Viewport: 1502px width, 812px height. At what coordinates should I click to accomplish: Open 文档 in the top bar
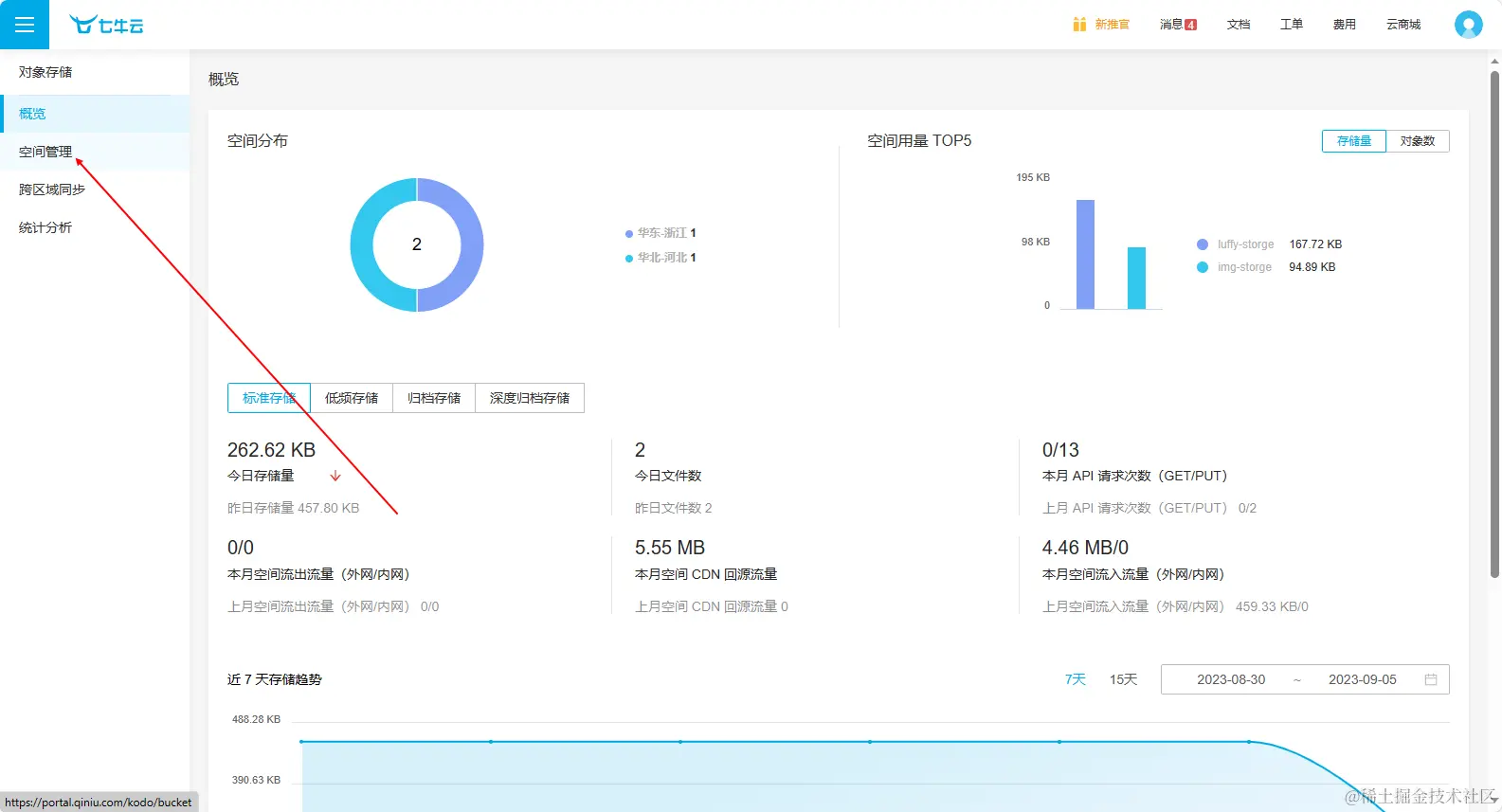pyautogui.click(x=1239, y=25)
